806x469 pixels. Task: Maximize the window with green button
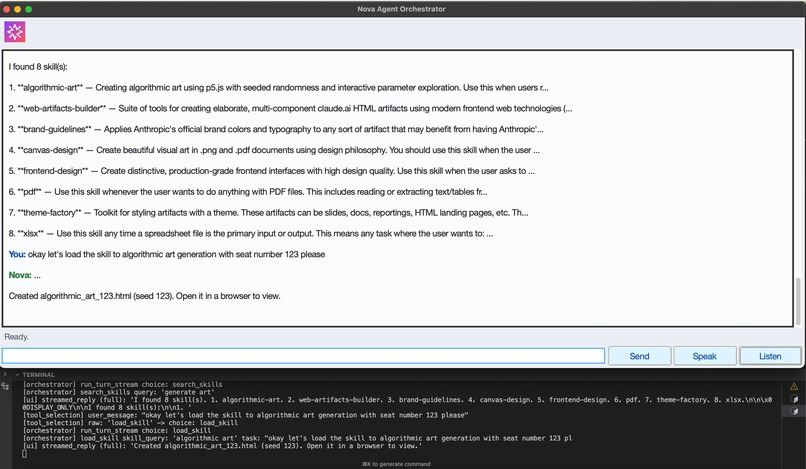(28, 9)
